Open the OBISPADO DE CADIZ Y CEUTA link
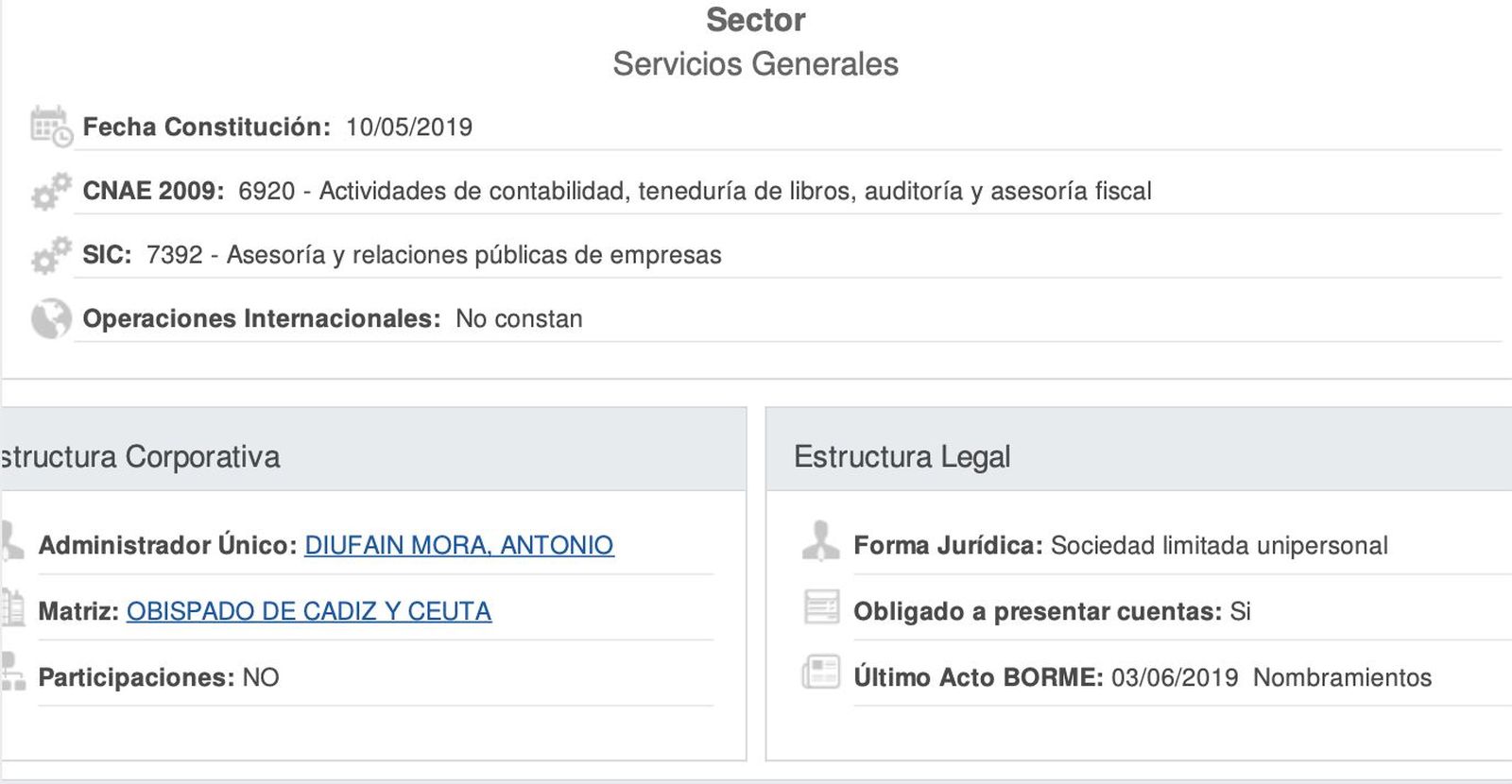Viewport: 1512px width, 784px height. coord(309,611)
